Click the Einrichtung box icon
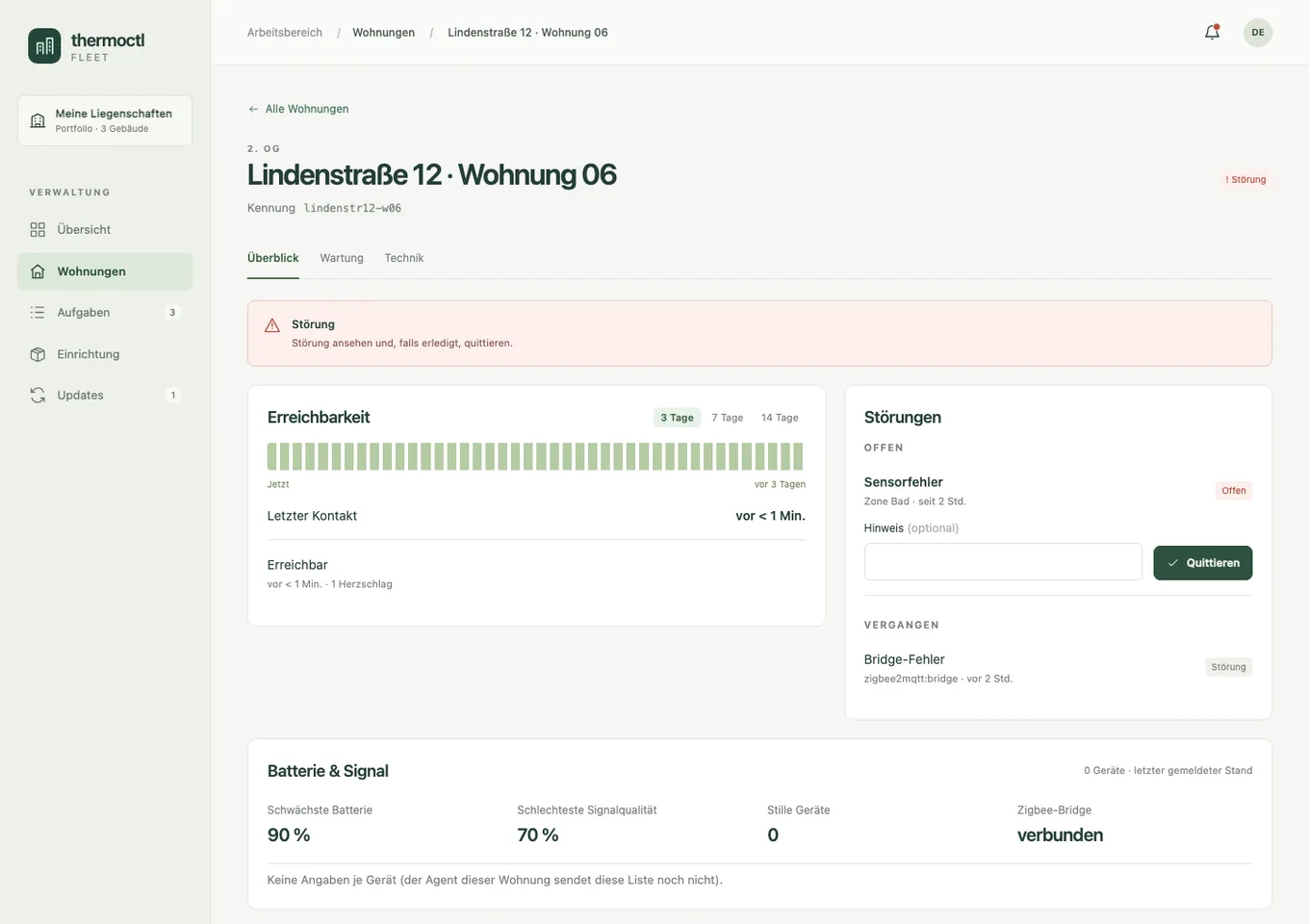Screen dimensions: 1309x924 (38, 354)
